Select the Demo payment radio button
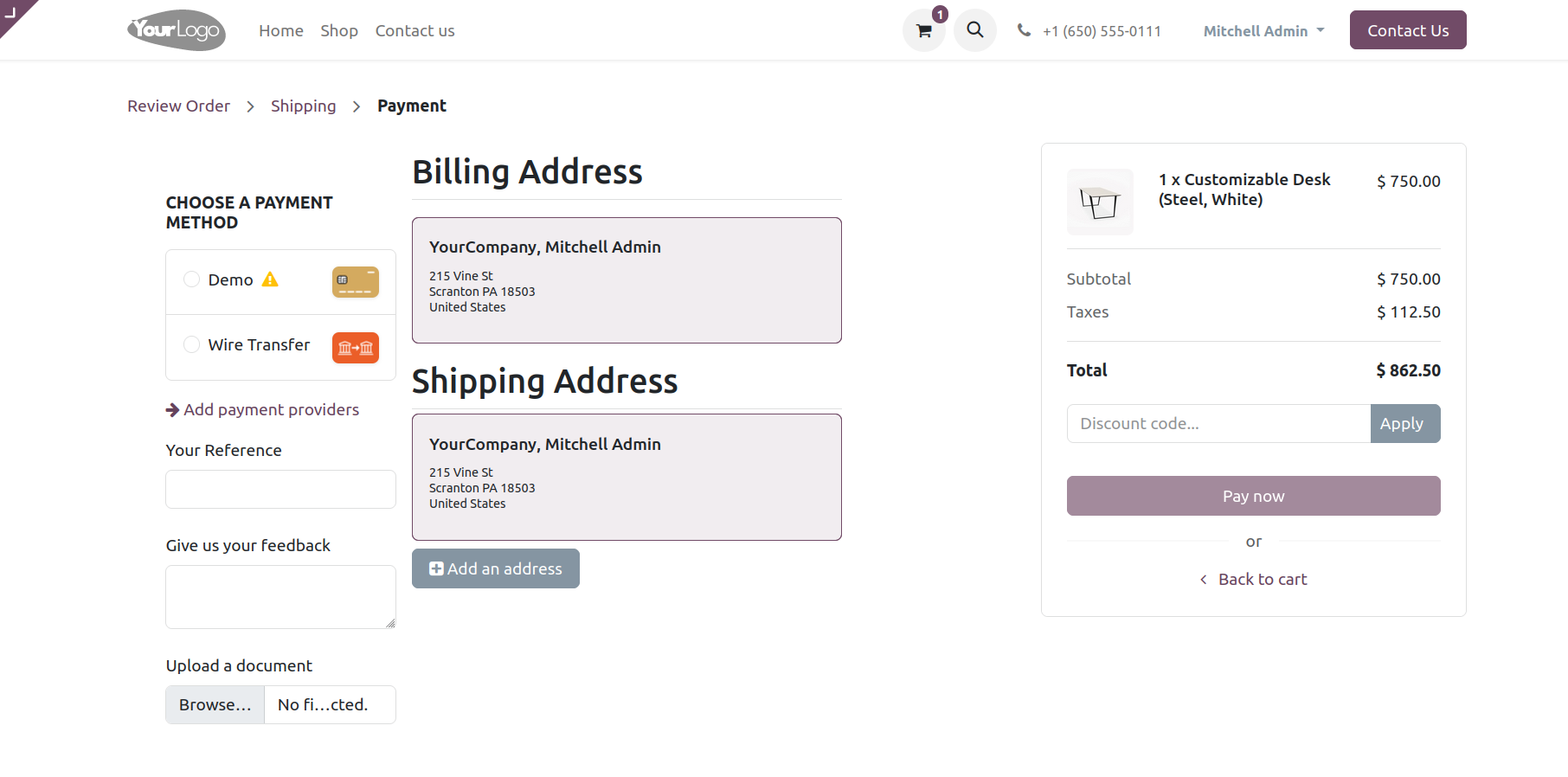The image size is (1568, 777). [191, 279]
